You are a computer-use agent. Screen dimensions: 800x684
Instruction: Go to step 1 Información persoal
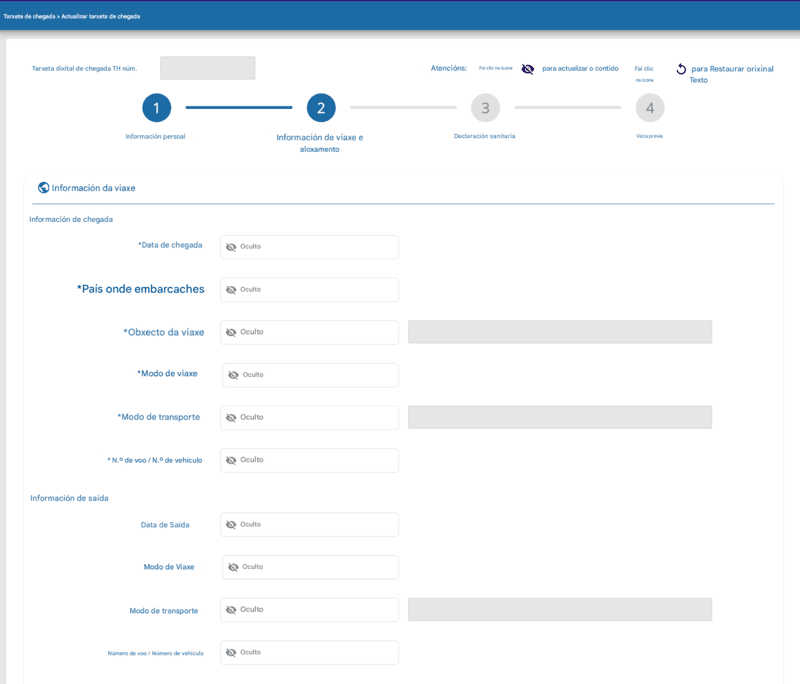point(156,108)
